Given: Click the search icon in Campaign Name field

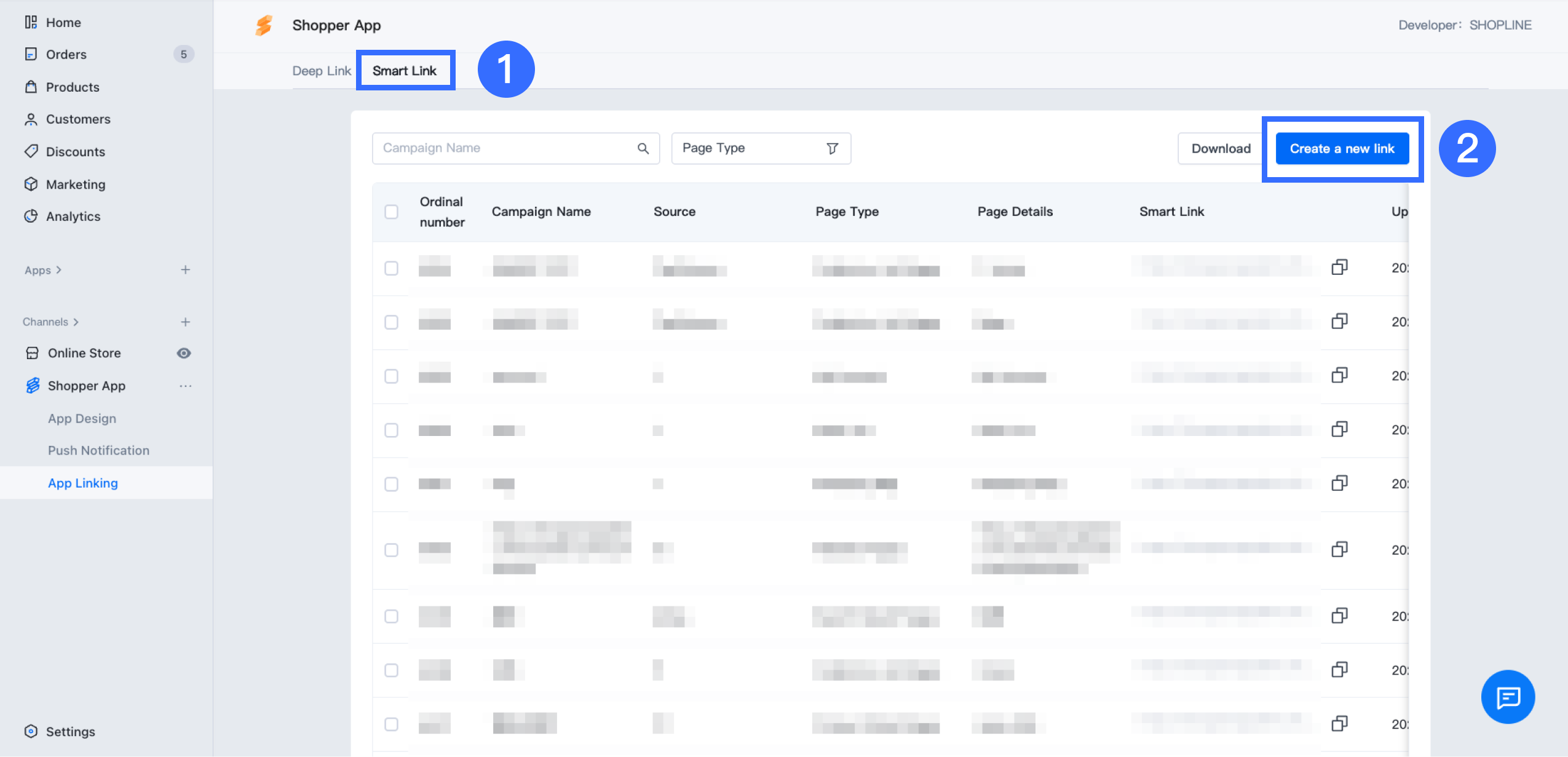Looking at the screenshot, I should (643, 148).
